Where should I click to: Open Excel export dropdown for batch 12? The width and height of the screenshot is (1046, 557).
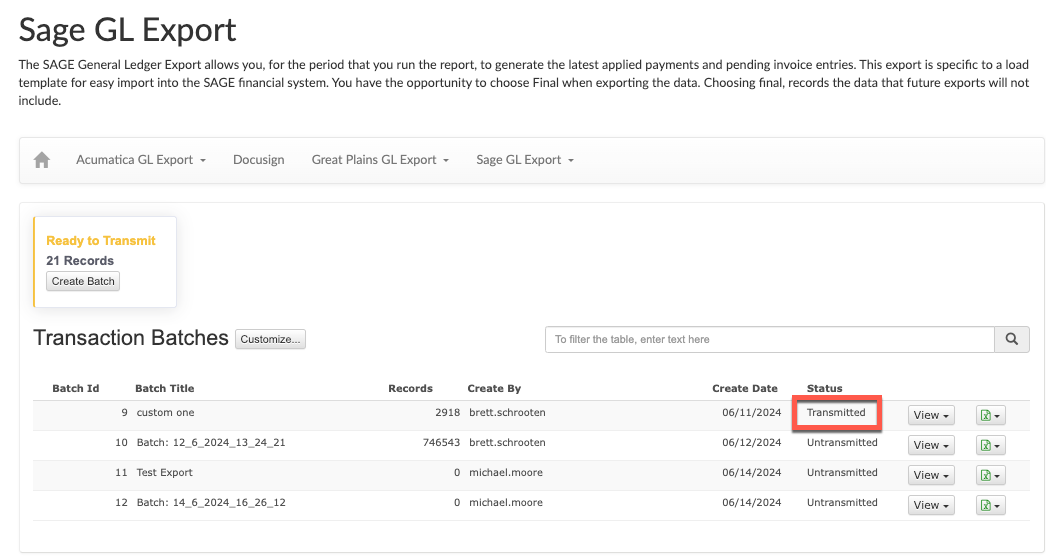[x=990, y=506]
